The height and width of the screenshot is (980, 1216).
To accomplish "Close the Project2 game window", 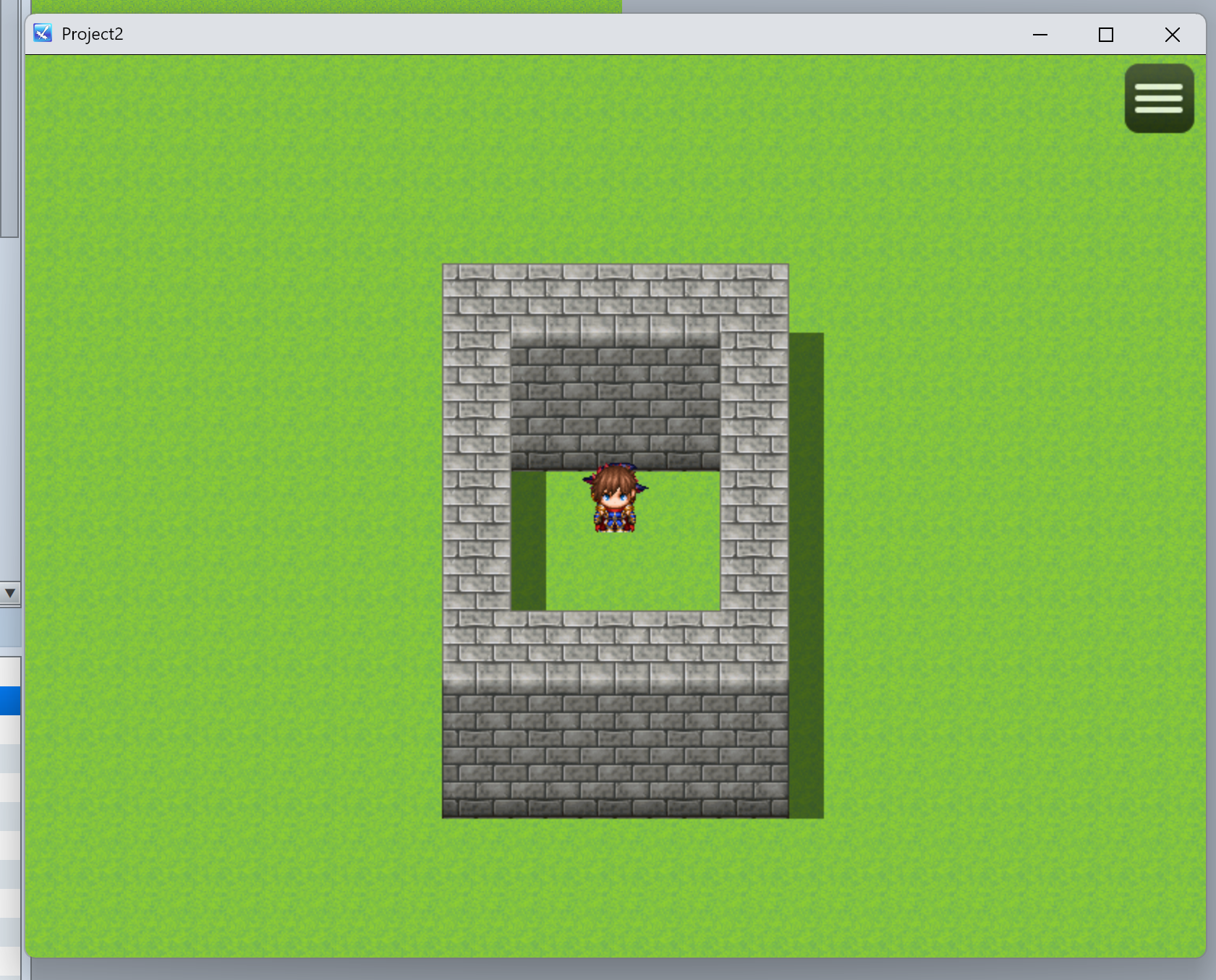I will tap(1172, 35).
